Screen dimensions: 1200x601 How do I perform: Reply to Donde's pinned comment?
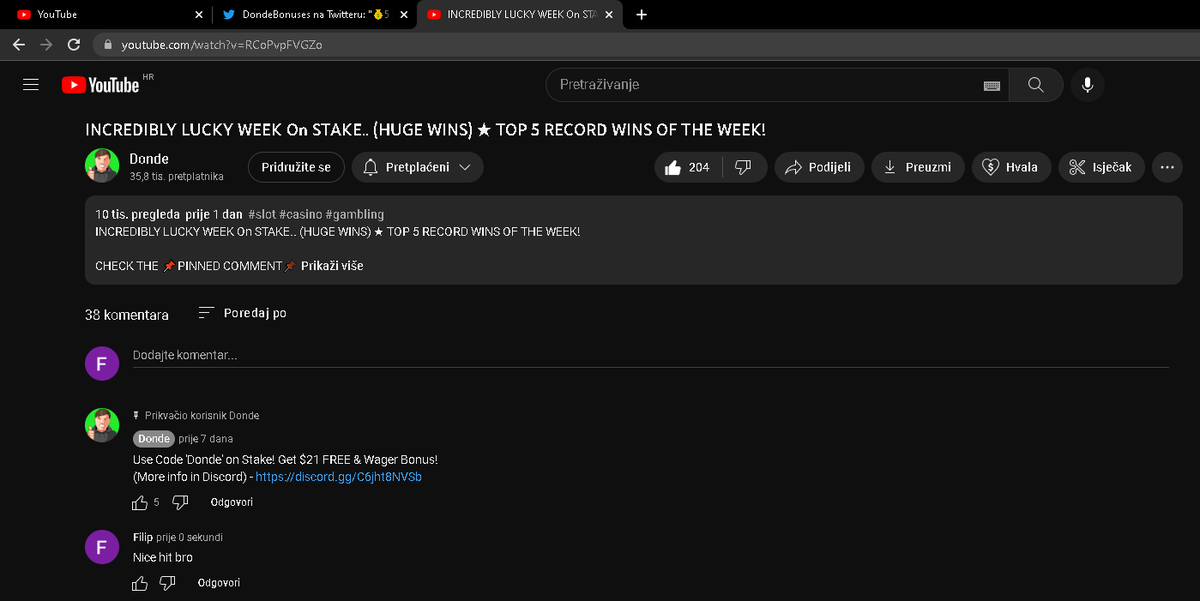pos(231,502)
